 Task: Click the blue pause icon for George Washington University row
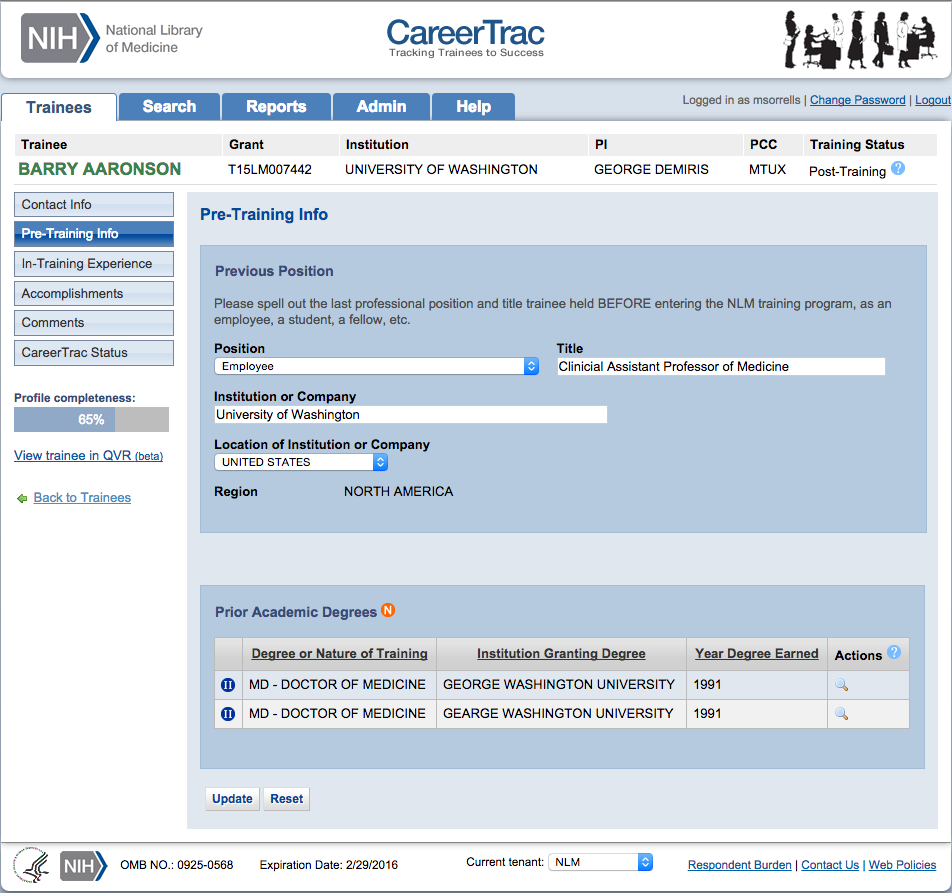[228, 685]
